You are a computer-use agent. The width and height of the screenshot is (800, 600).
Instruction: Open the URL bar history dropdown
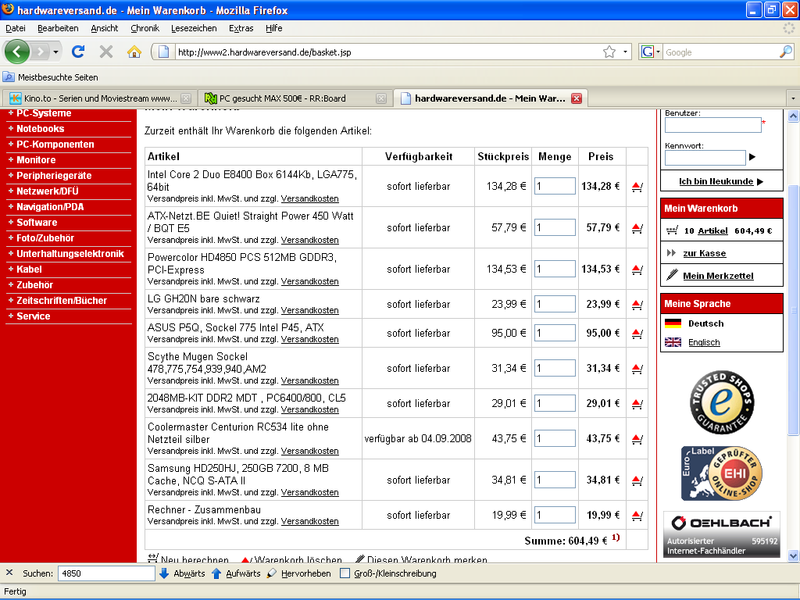point(625,52)
